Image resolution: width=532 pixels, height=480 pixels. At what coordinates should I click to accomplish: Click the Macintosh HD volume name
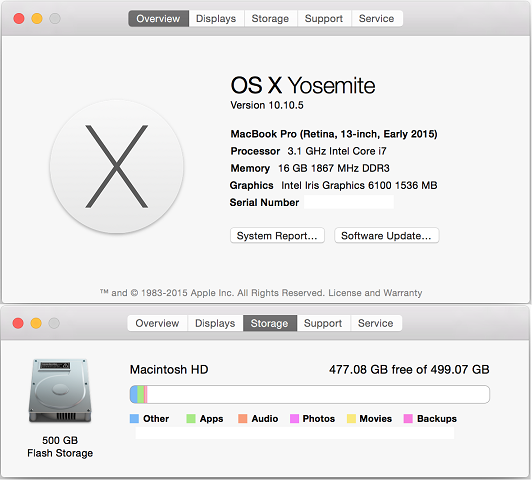[x=169, y=369]
